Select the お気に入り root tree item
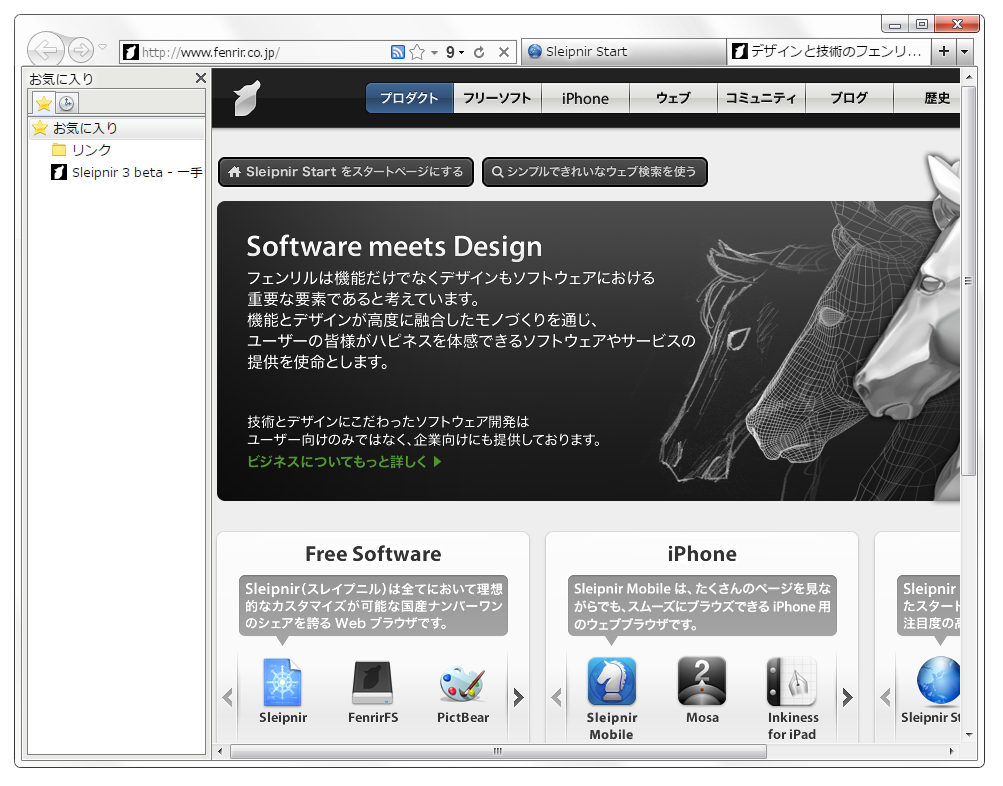Image resolution: width=1003 pixels, height=786 pixels. (117, 128)
